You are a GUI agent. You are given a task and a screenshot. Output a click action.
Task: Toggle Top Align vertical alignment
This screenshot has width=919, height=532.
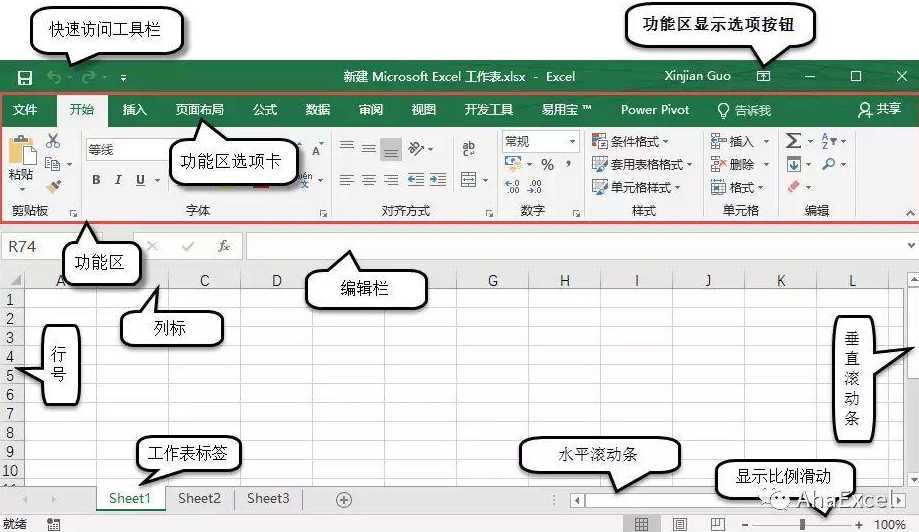click(x=346, y=145)
